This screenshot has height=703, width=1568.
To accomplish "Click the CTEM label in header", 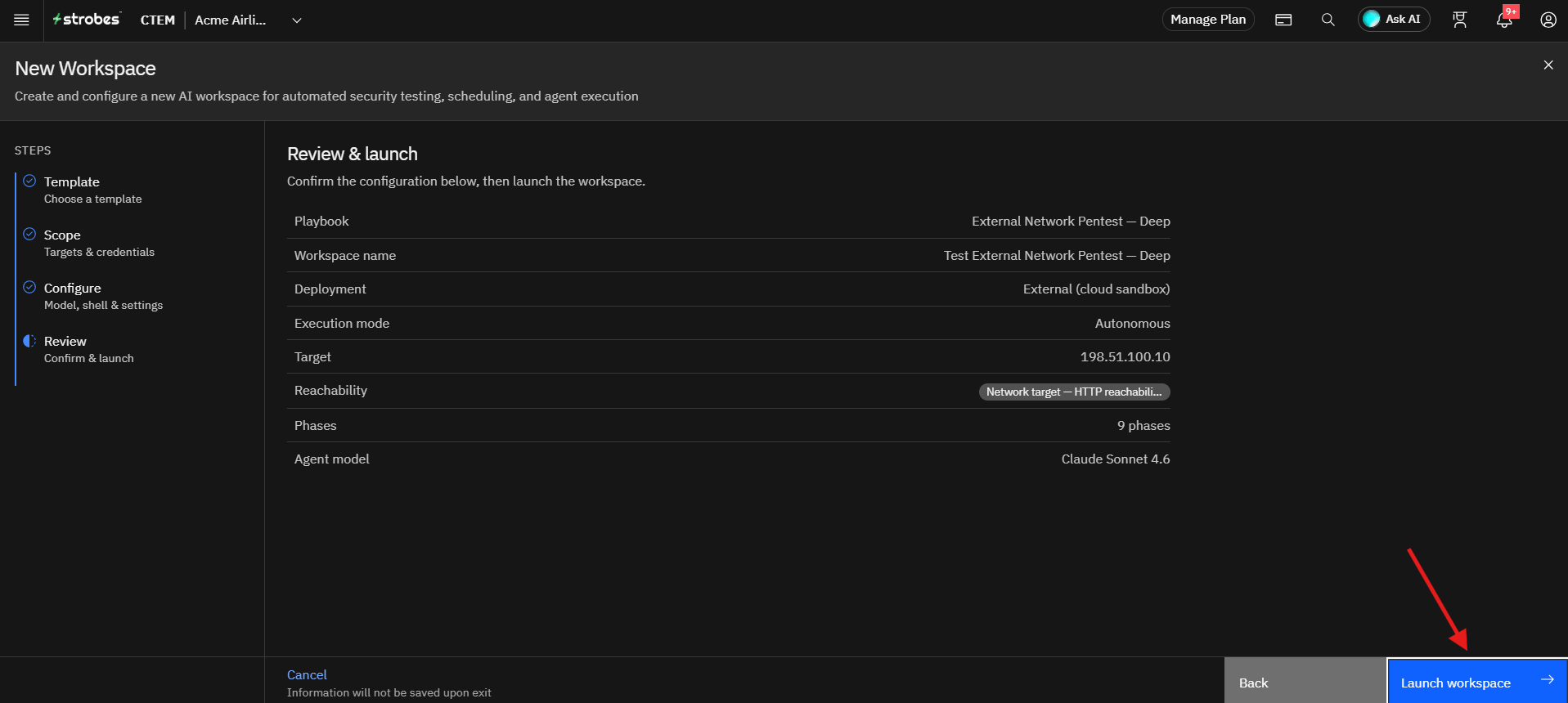I will 158,20.
